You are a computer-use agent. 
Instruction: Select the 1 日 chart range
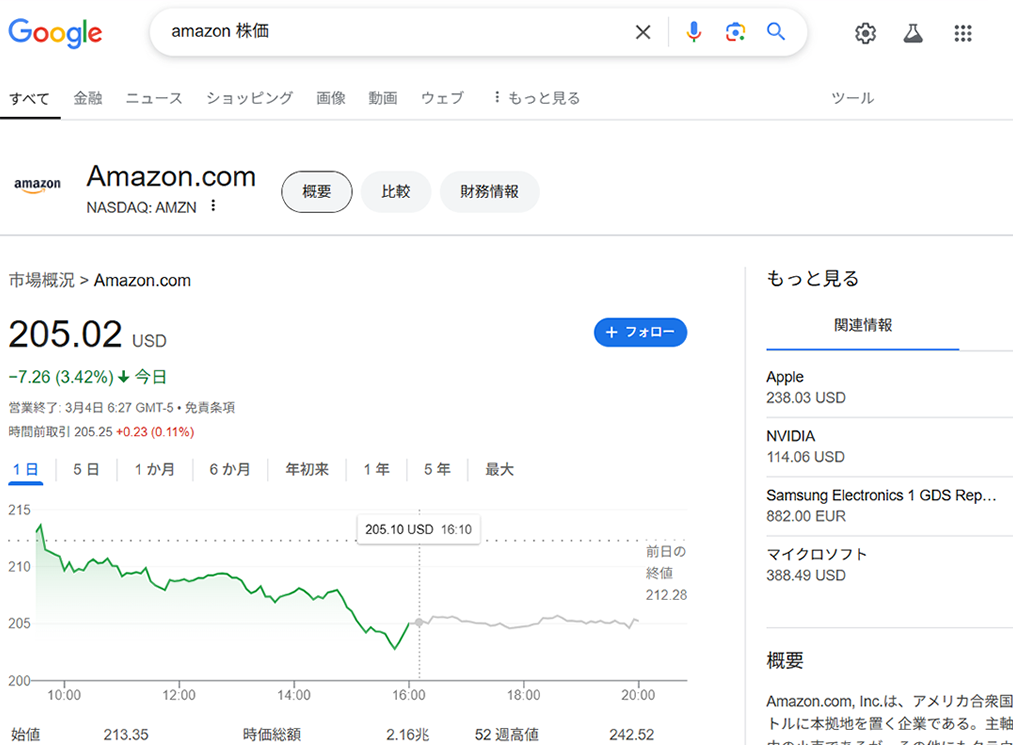click(x=26, y=470)
